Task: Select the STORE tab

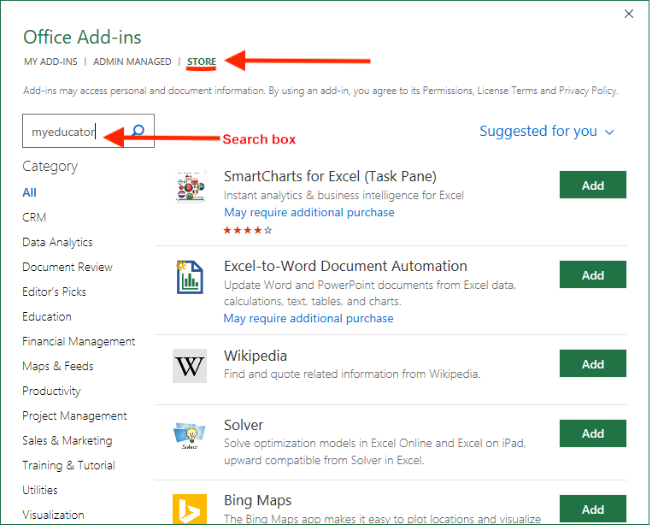Action: coord(201,62)
